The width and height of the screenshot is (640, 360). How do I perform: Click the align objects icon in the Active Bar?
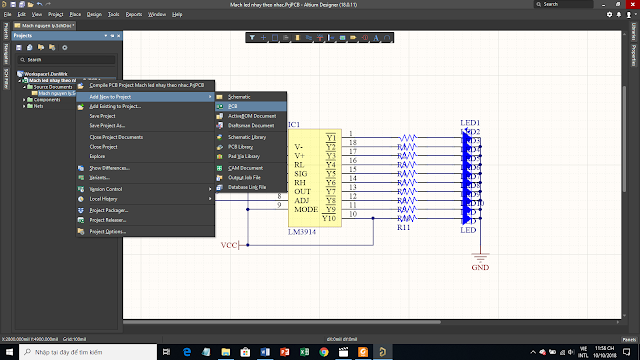coord(286,38)
